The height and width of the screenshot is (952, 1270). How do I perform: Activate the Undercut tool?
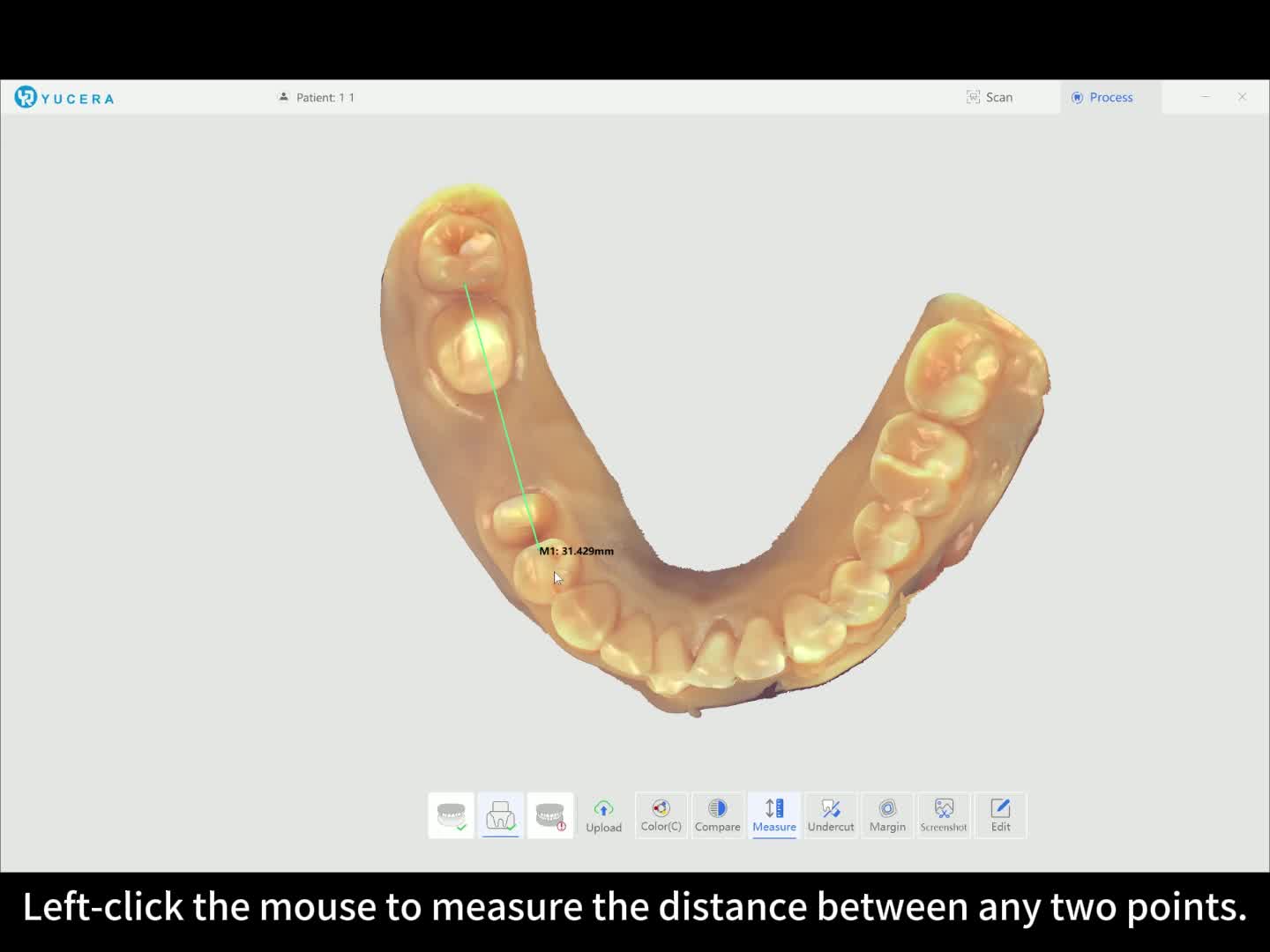coord(831,815)
